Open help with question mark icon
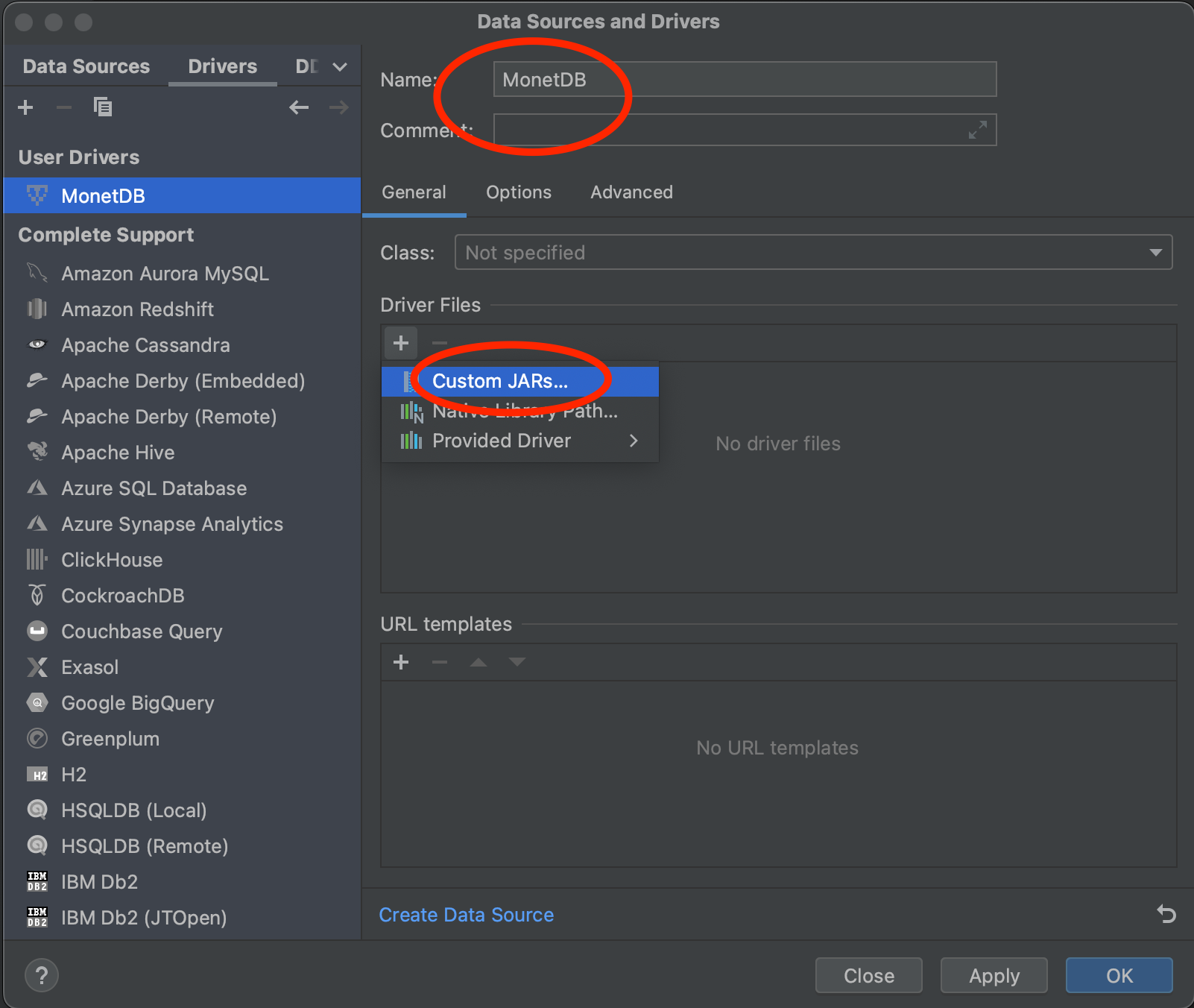Image resolution: width=1194 pixels, height=1008 pixels. [x=42, y=975]
